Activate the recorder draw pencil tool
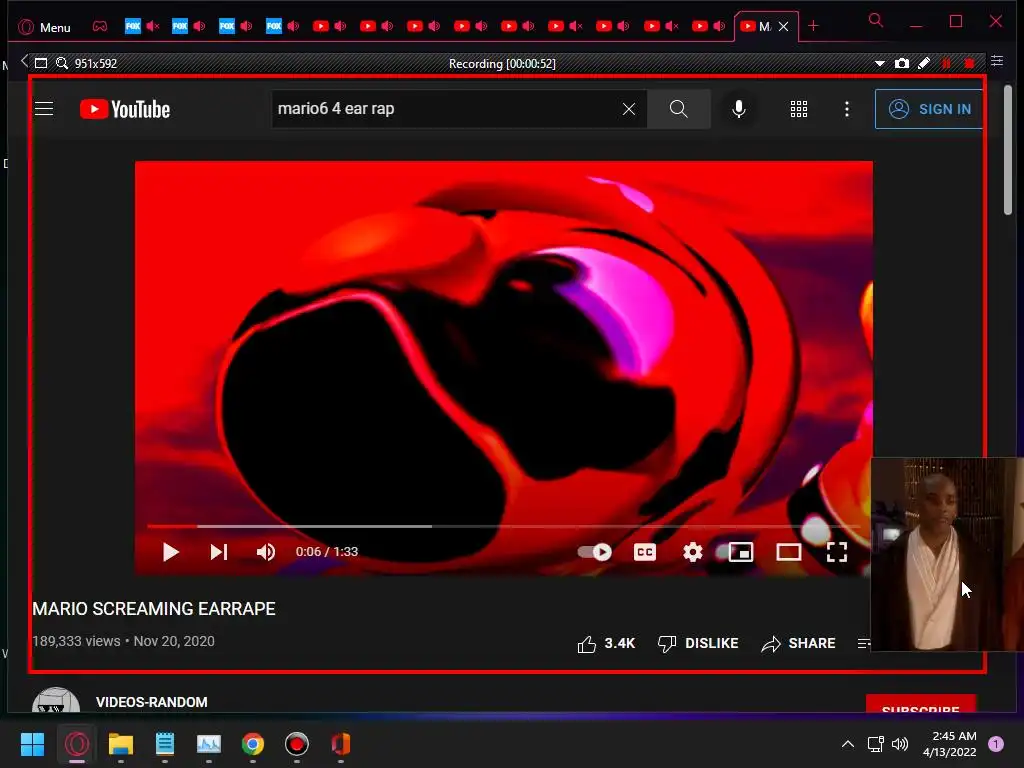The width and height of the screenshot is (1024, 768). coord(924,63)
